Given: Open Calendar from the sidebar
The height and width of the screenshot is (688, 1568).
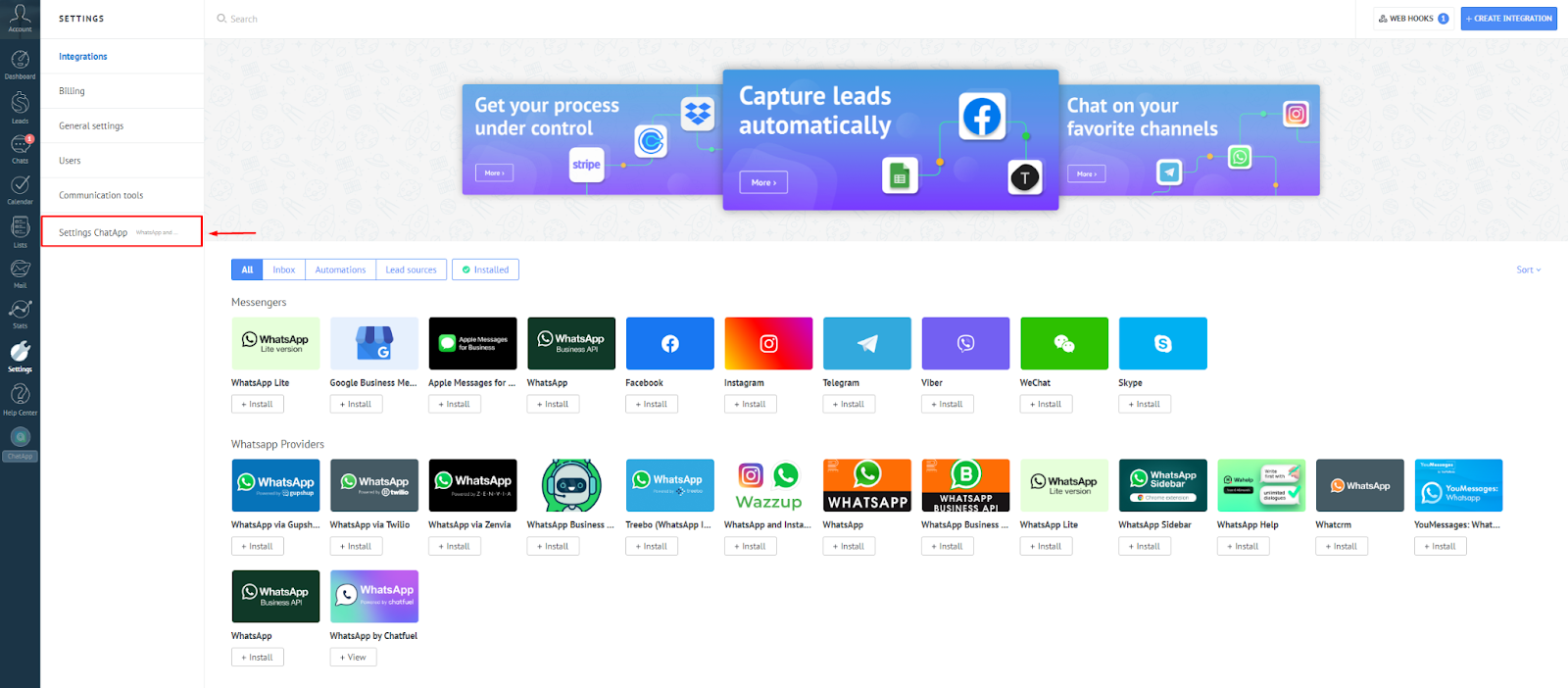Looking at the screenshot, I should coord(20,190).
